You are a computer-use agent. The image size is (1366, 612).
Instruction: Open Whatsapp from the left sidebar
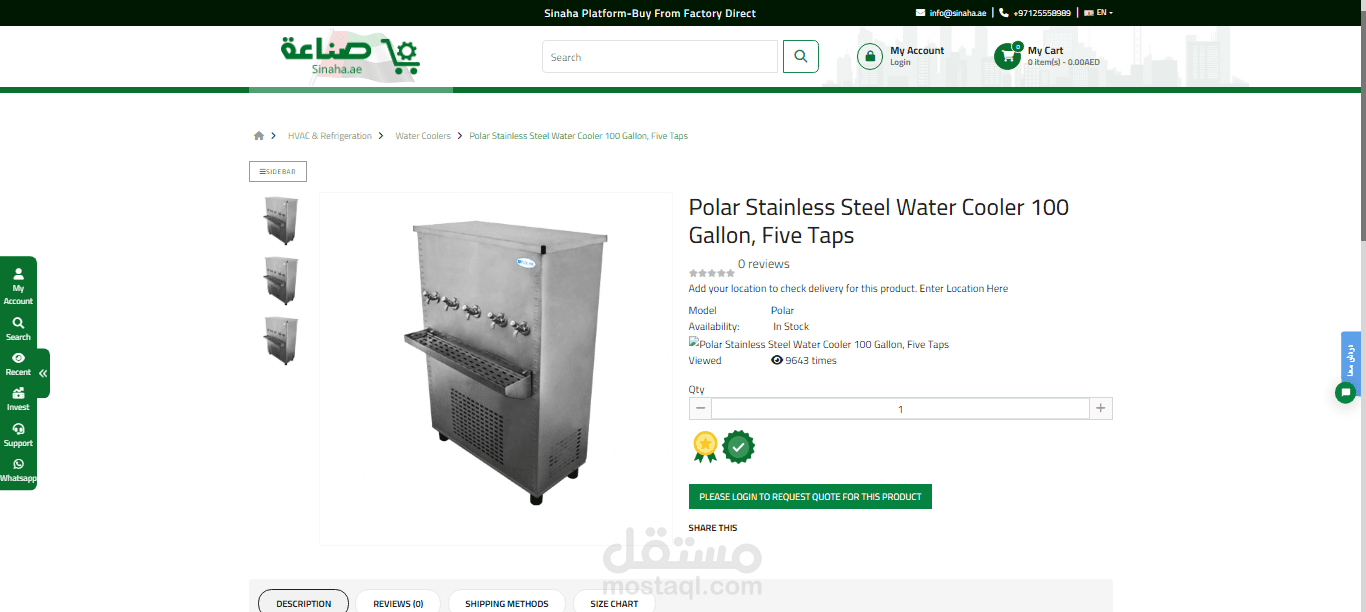tap(18, 470)
